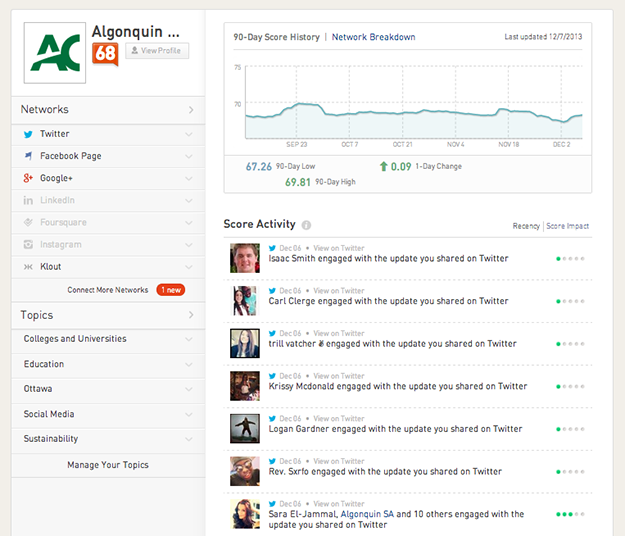Image resolution: width=625 pixels, height=536 pixels.
Task: Click the Google+ icon in Networks
Action: 28,178
